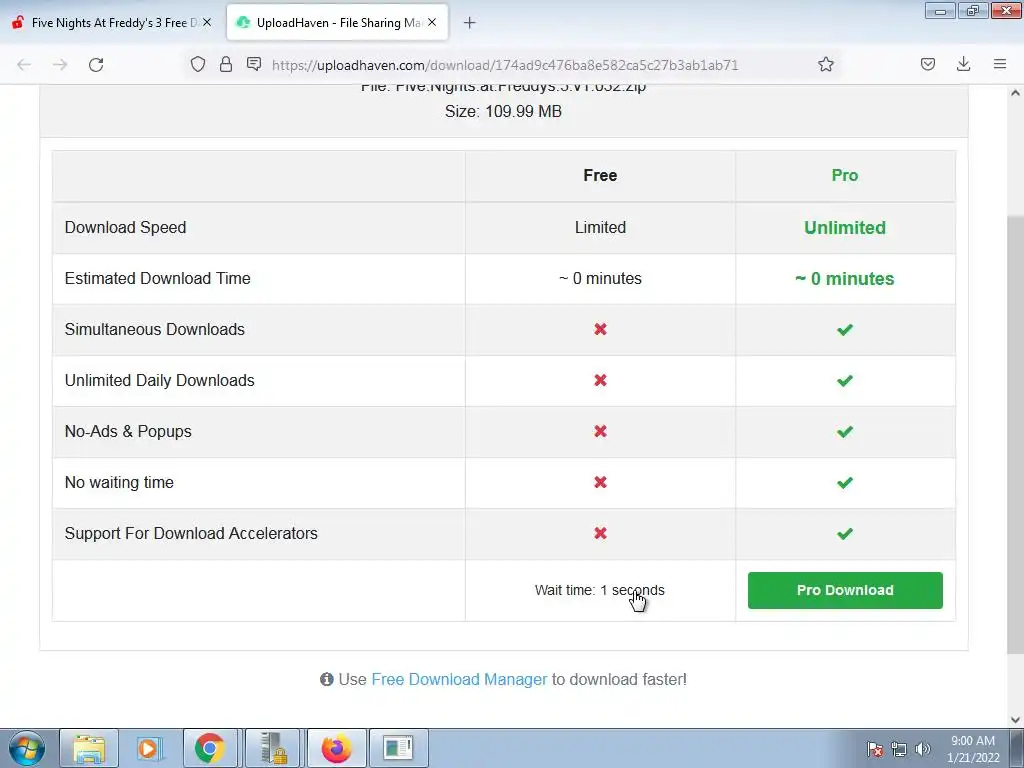
Task: Click the Estimated Download Time label
Action: 157,278
